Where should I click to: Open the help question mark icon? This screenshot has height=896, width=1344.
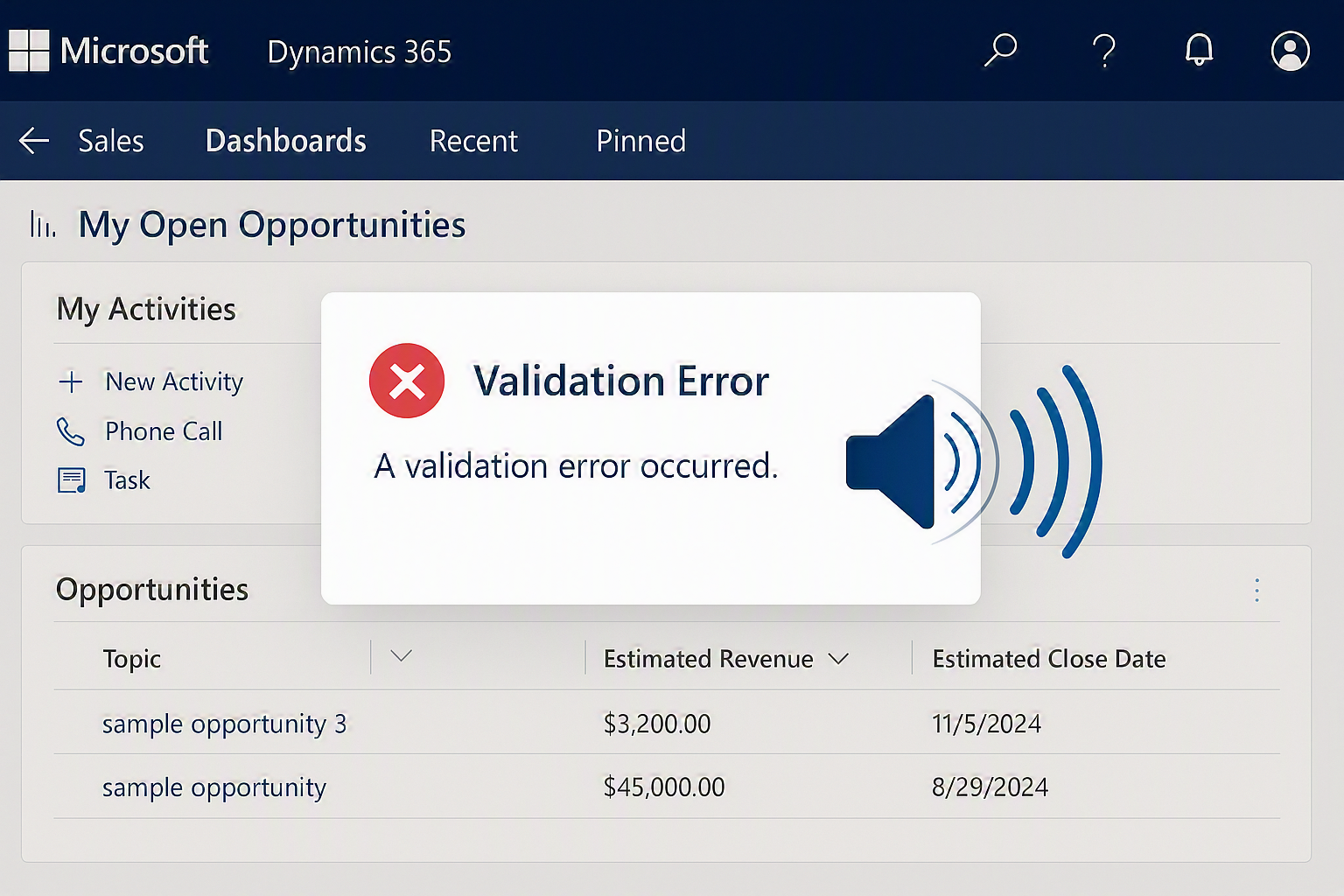[x=1104, y=51]
